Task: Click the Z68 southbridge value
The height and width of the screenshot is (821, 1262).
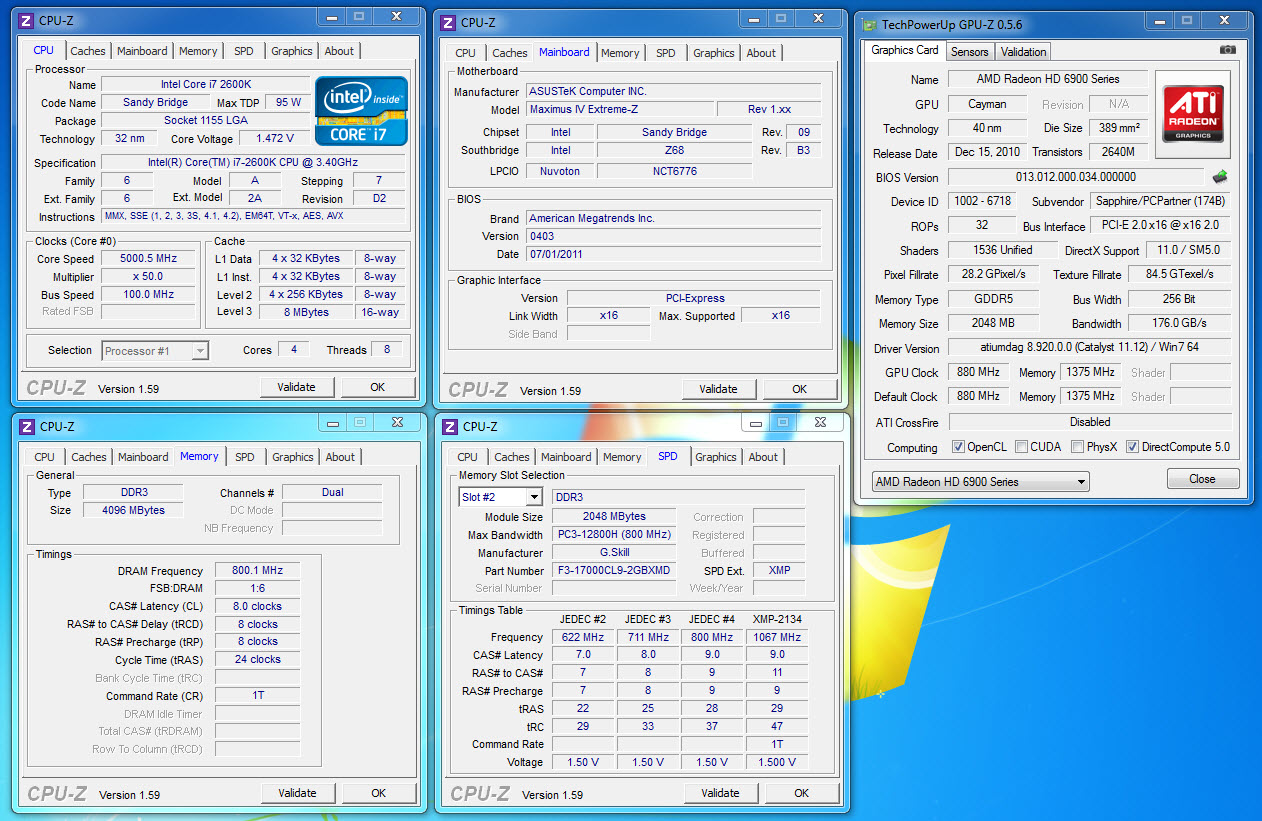Action: (x=674, y=150)
